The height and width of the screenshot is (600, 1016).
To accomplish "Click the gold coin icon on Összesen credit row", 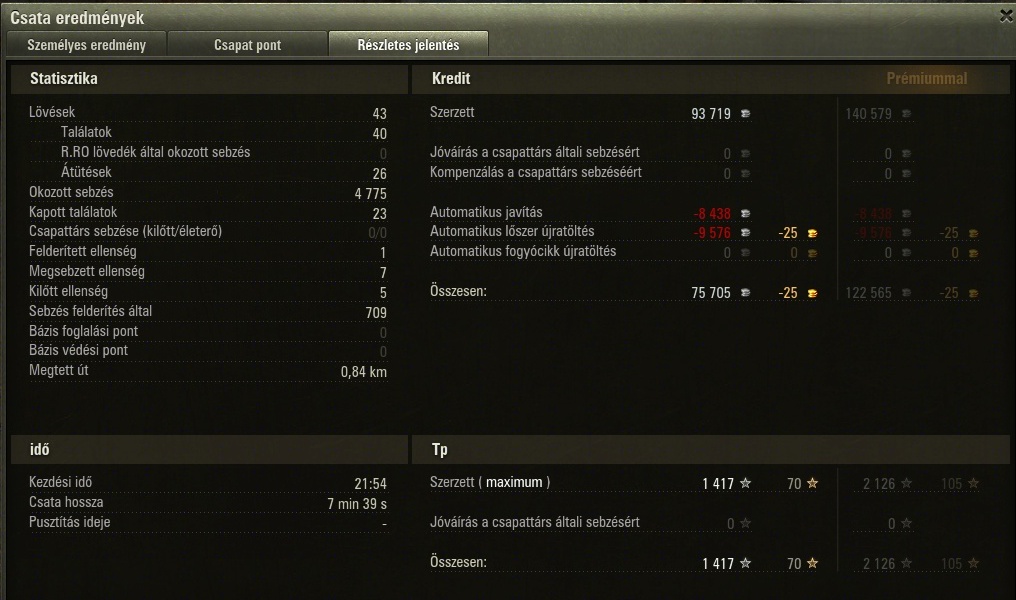I will tap(812, 293).
